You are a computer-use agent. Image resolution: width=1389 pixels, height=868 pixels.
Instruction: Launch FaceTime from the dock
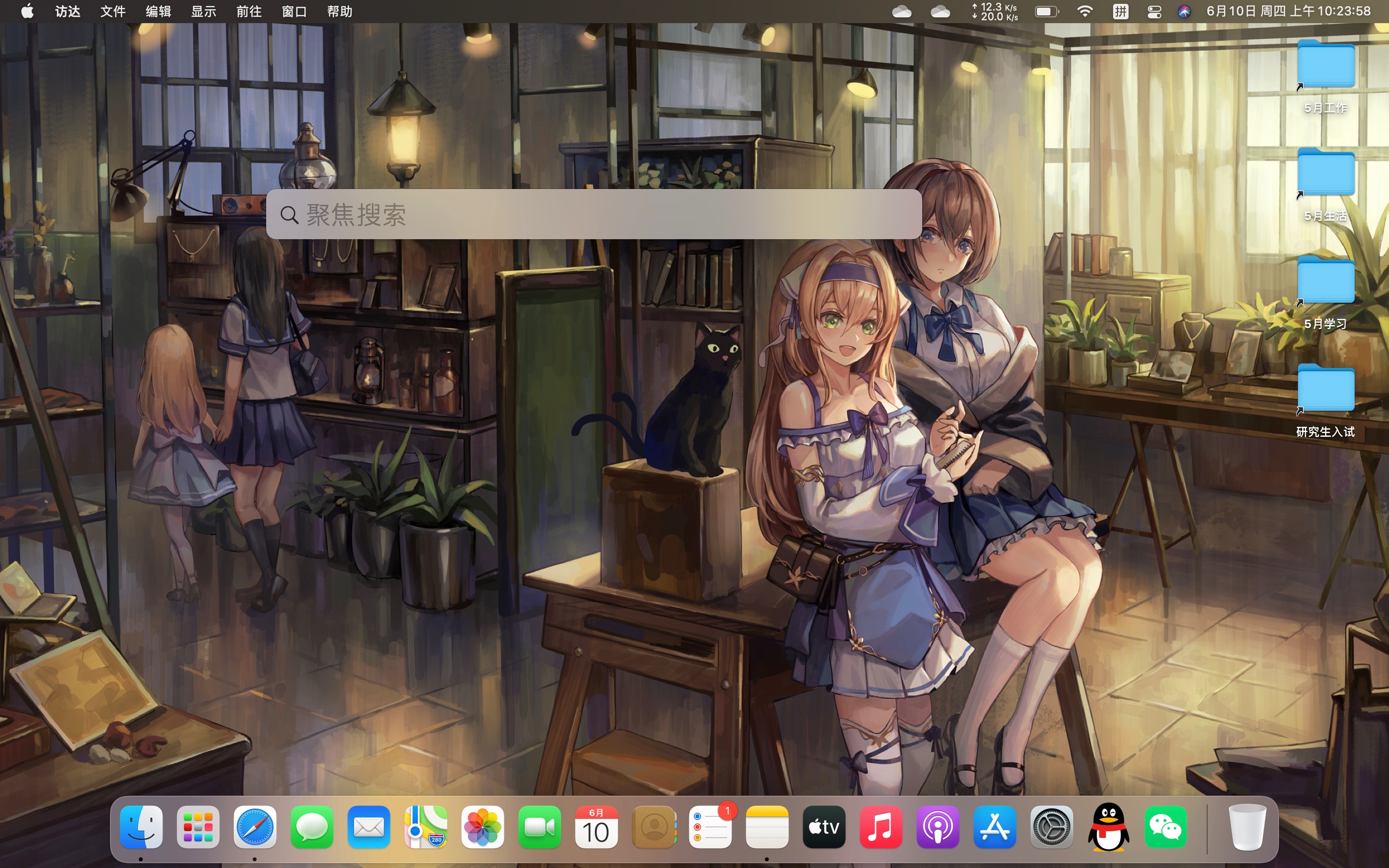point(540,827)
